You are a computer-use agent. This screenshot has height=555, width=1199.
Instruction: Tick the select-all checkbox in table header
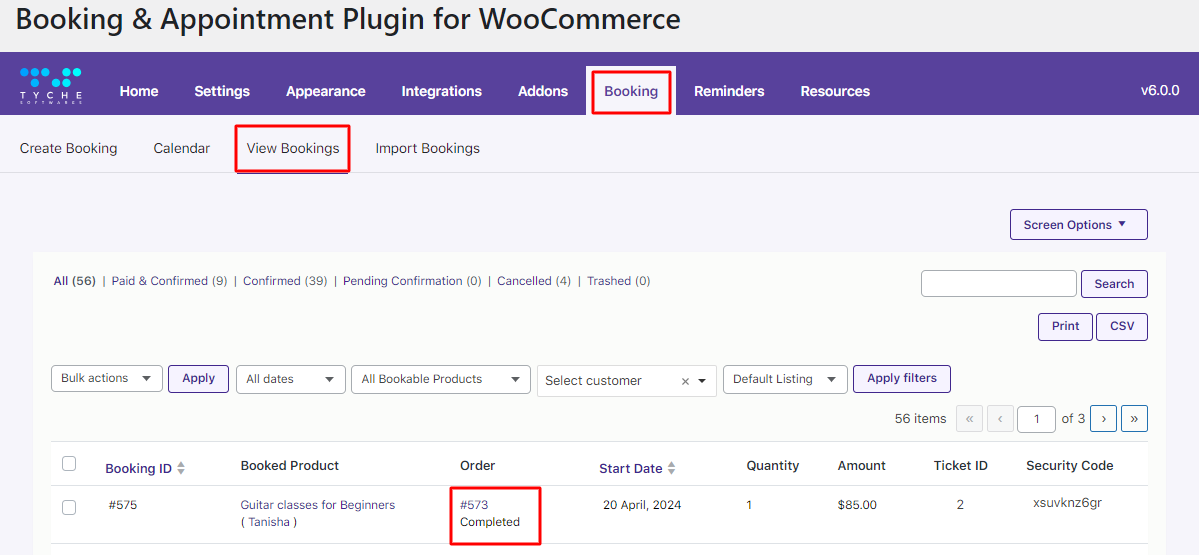click(x=69, y=463)
